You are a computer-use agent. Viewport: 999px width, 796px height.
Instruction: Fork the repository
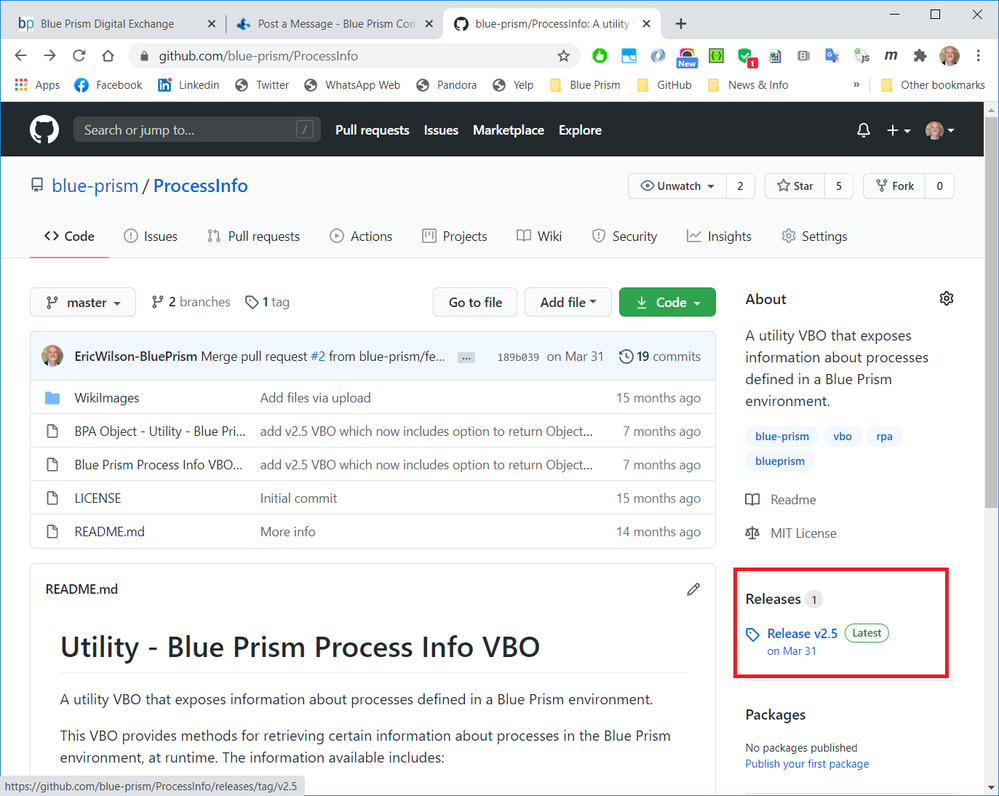click(895, 186)
